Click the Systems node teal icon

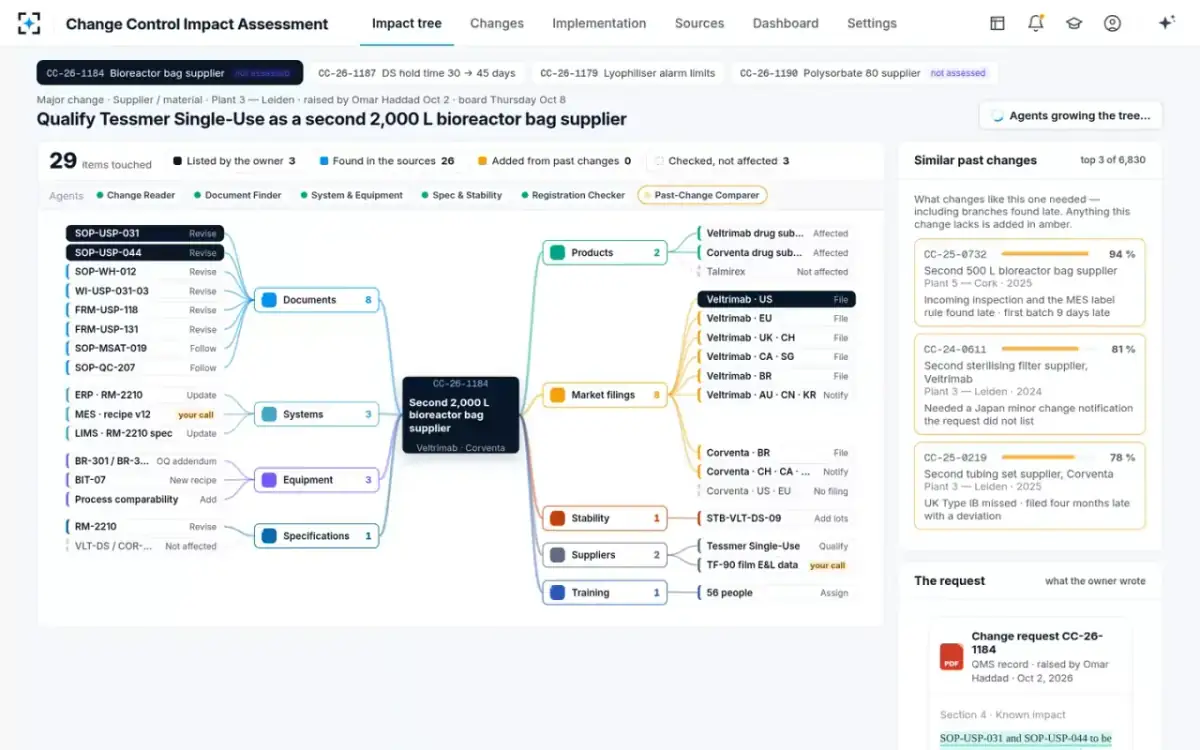(x=269, y=414)
